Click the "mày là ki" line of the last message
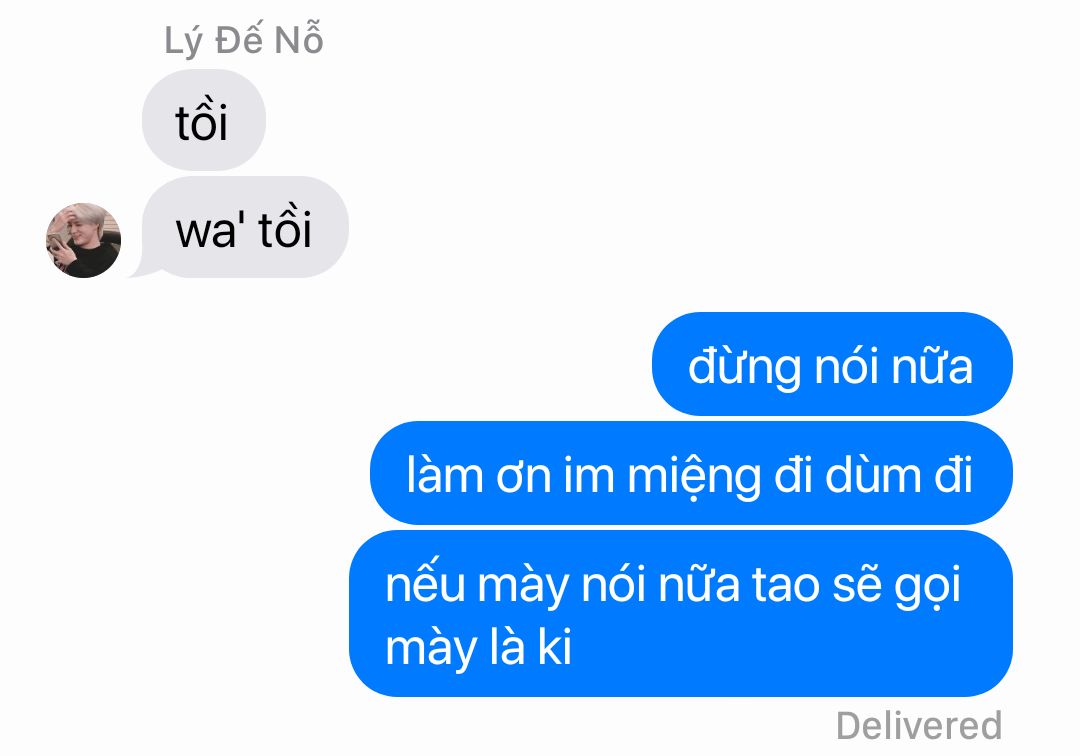The height and width of the screenshot is (756, 1080). tap(479, 648)
